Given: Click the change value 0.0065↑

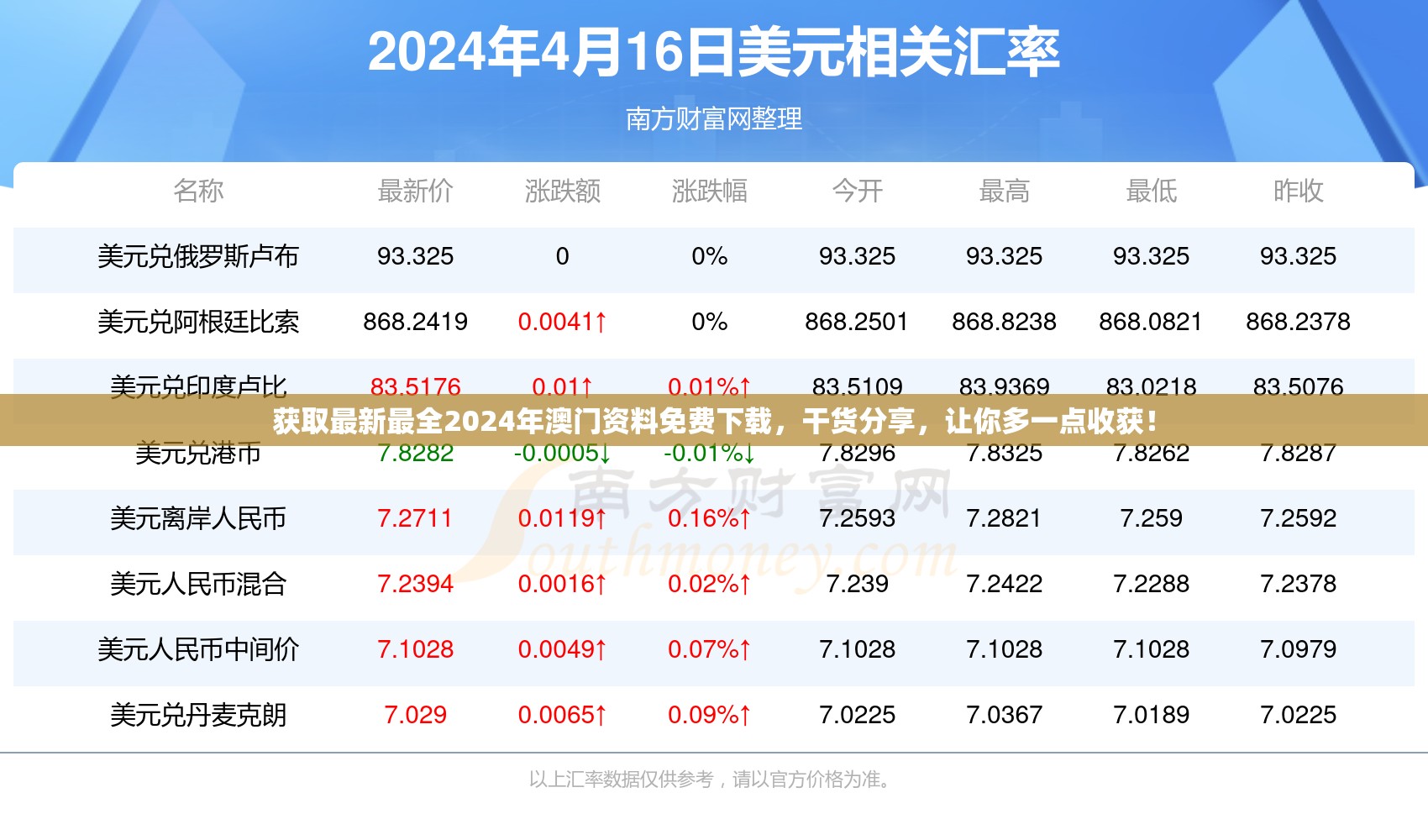Looking at the screenshot, I should pos(562,715).
